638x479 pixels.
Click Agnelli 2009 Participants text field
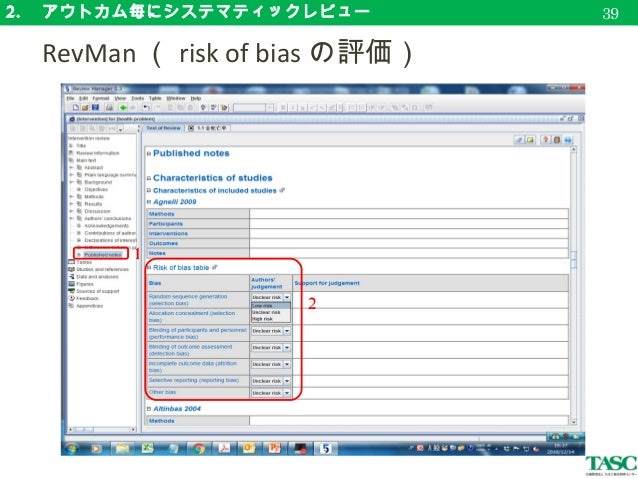pyautogui.click(x=409, y=223)
